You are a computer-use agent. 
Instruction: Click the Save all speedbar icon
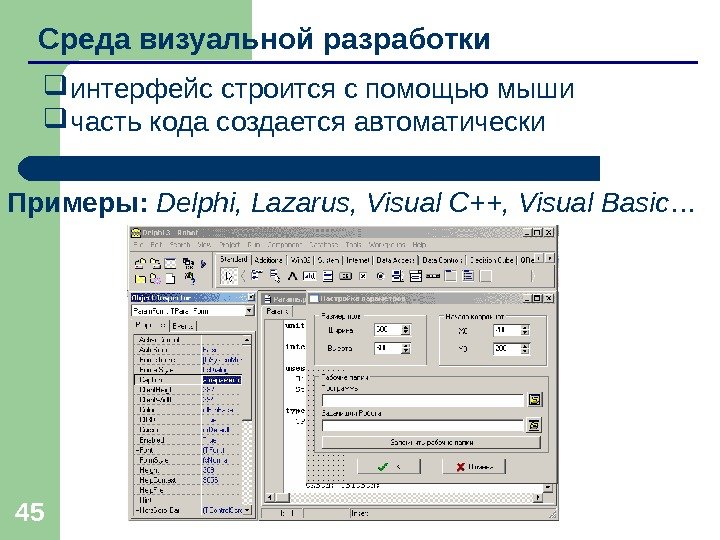click(x=155, y=264)
